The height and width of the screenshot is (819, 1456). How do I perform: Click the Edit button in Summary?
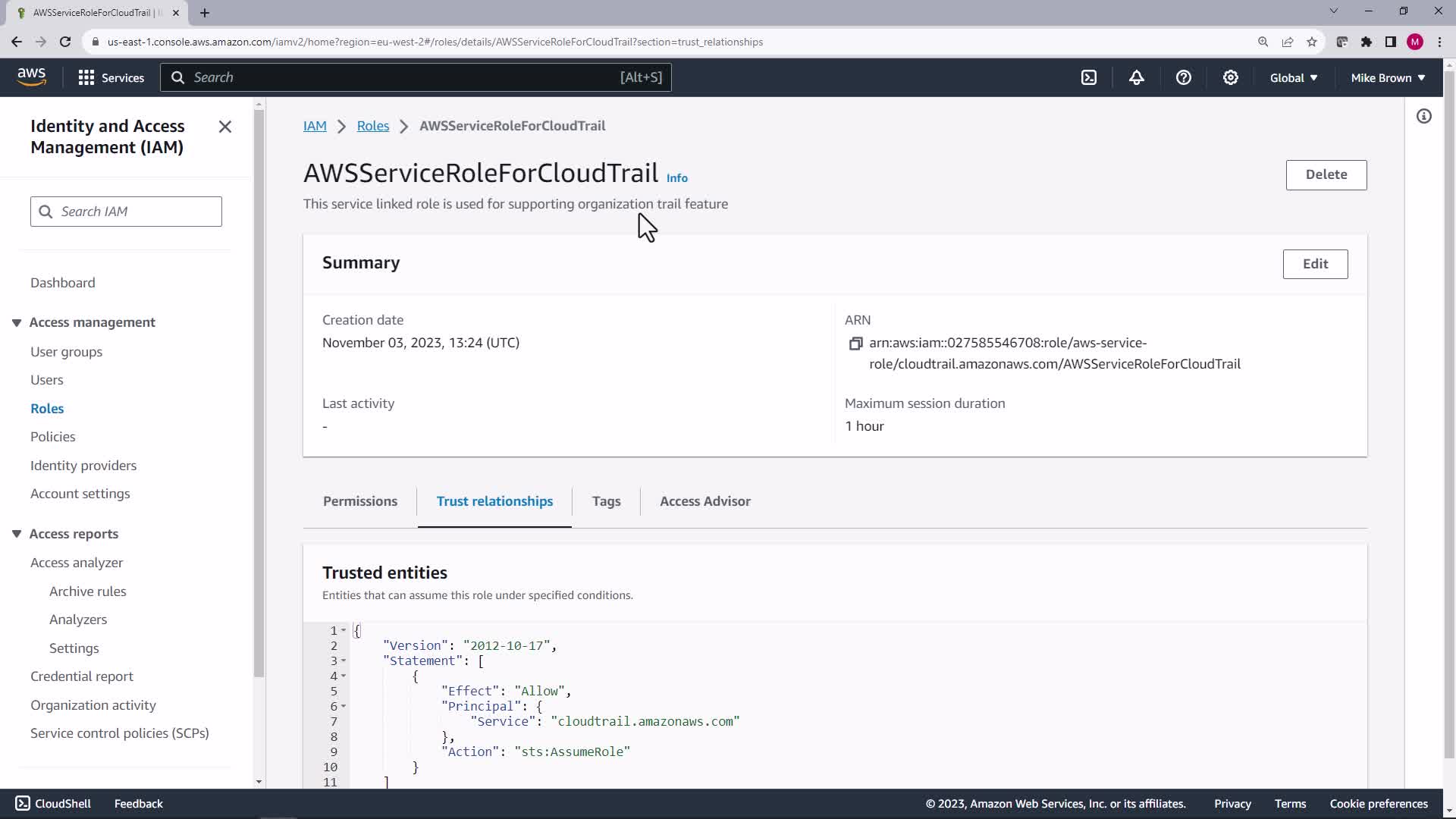[1314, 264]
